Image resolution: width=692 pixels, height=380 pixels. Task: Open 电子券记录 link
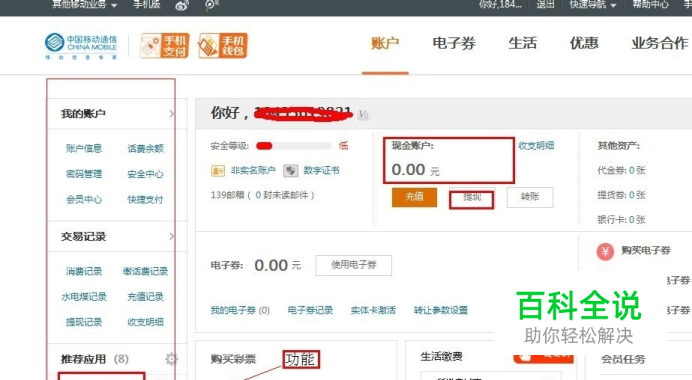pyautogui.click(x=310, y=310)
